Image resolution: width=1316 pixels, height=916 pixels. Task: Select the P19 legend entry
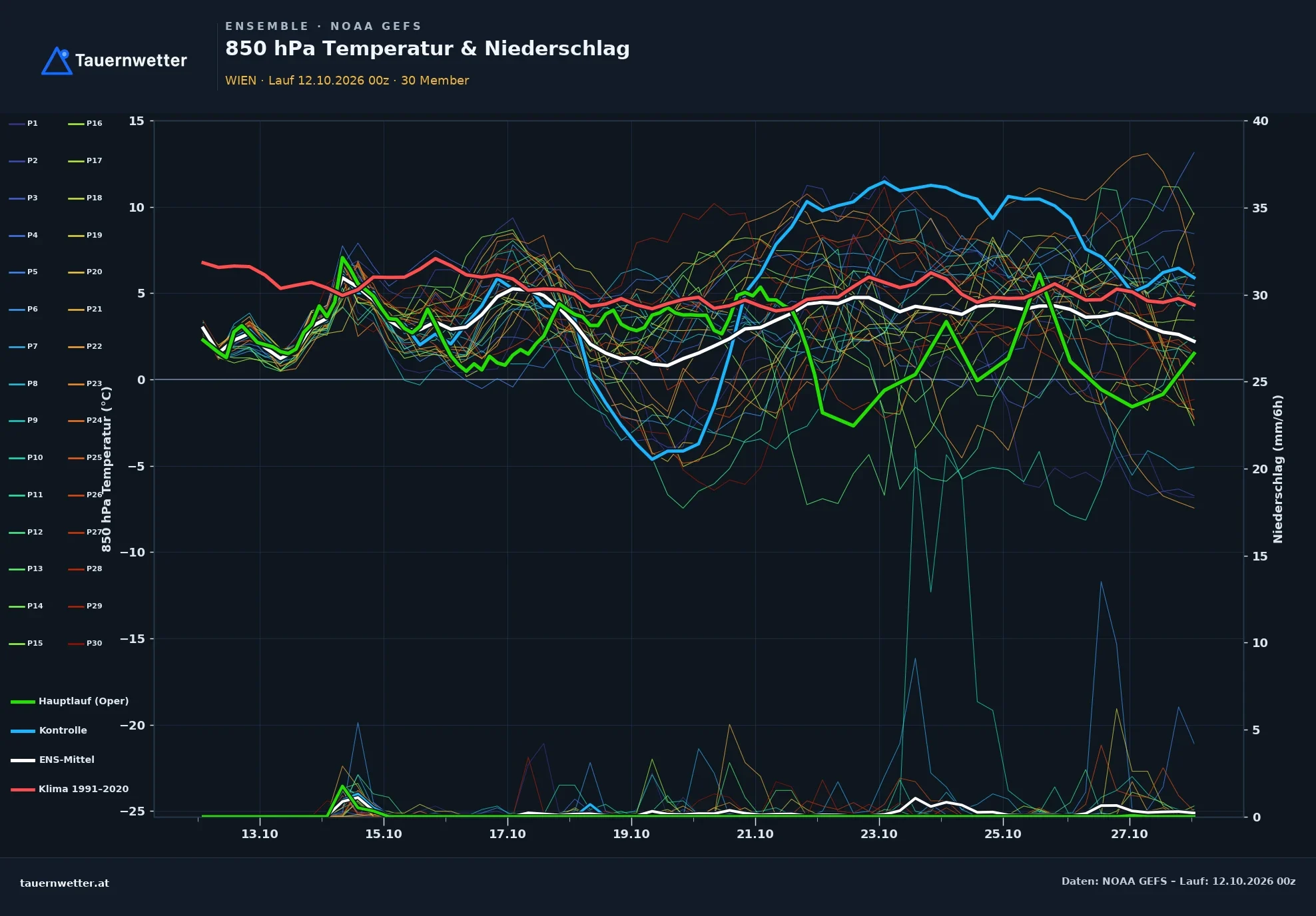pos(85,236)
